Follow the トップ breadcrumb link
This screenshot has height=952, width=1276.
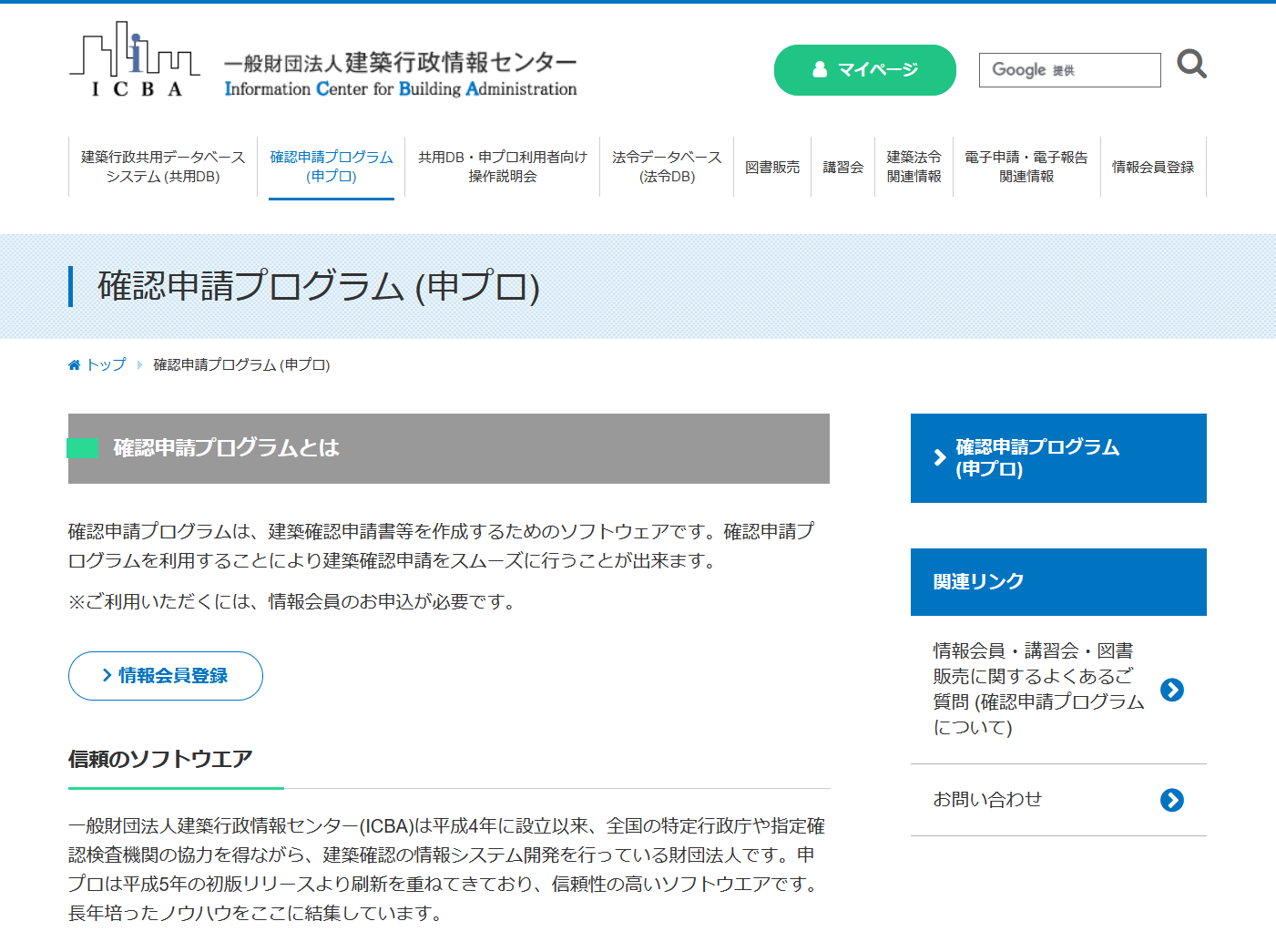[x=106, y=365]
